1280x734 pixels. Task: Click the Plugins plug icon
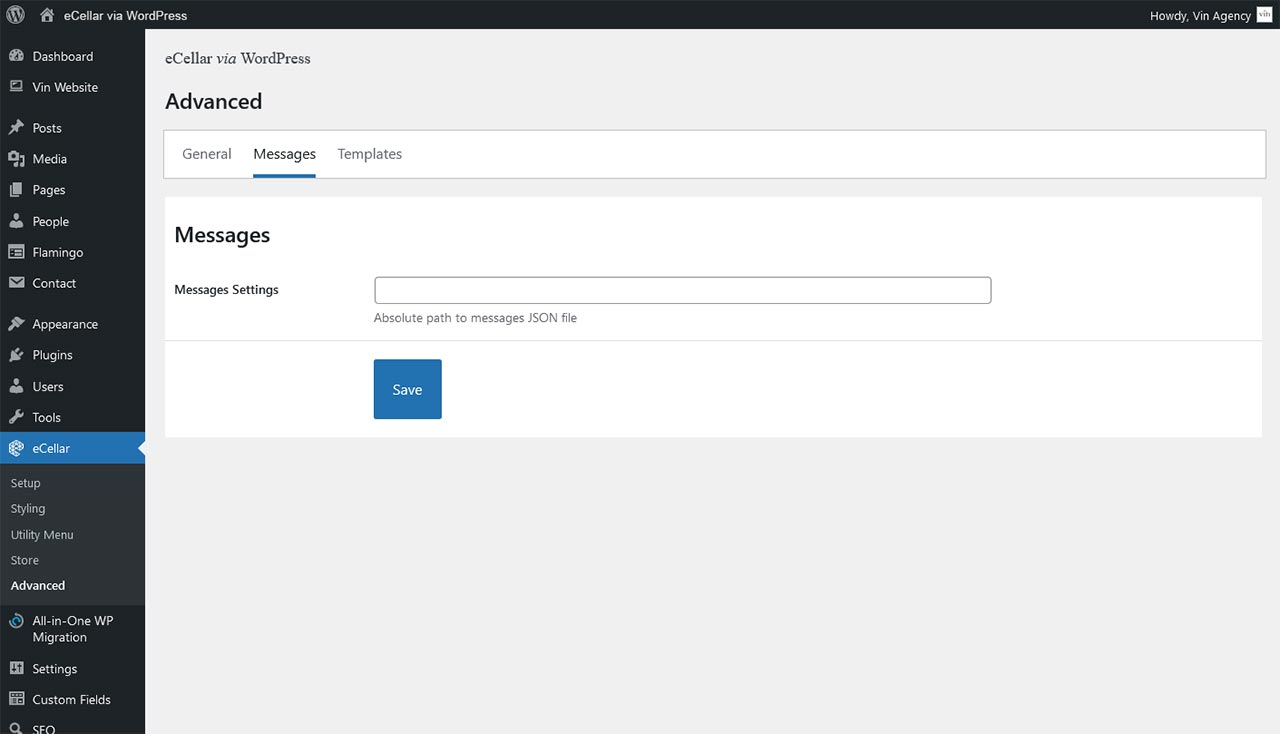point(16,355)
